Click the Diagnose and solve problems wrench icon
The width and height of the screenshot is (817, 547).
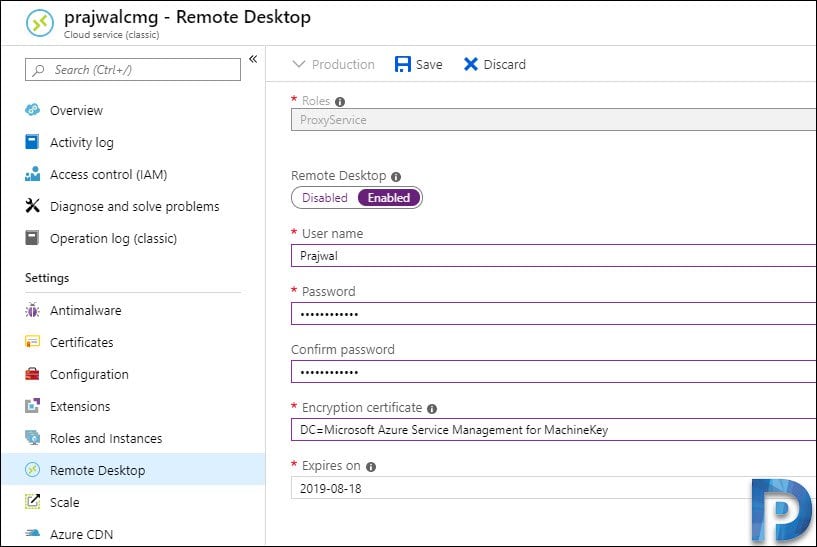tap(32, 206)
